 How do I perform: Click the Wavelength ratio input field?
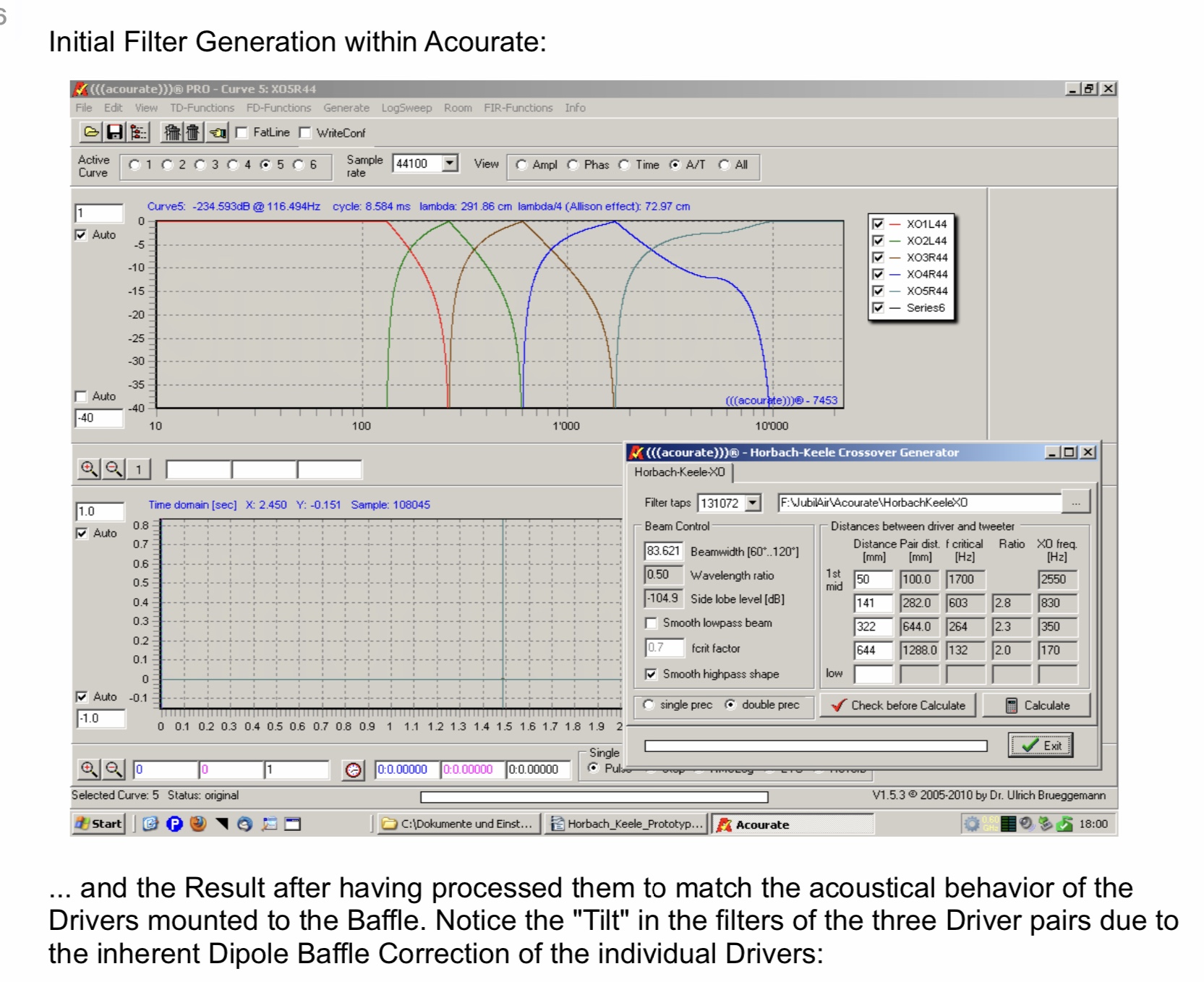(663, 575)
